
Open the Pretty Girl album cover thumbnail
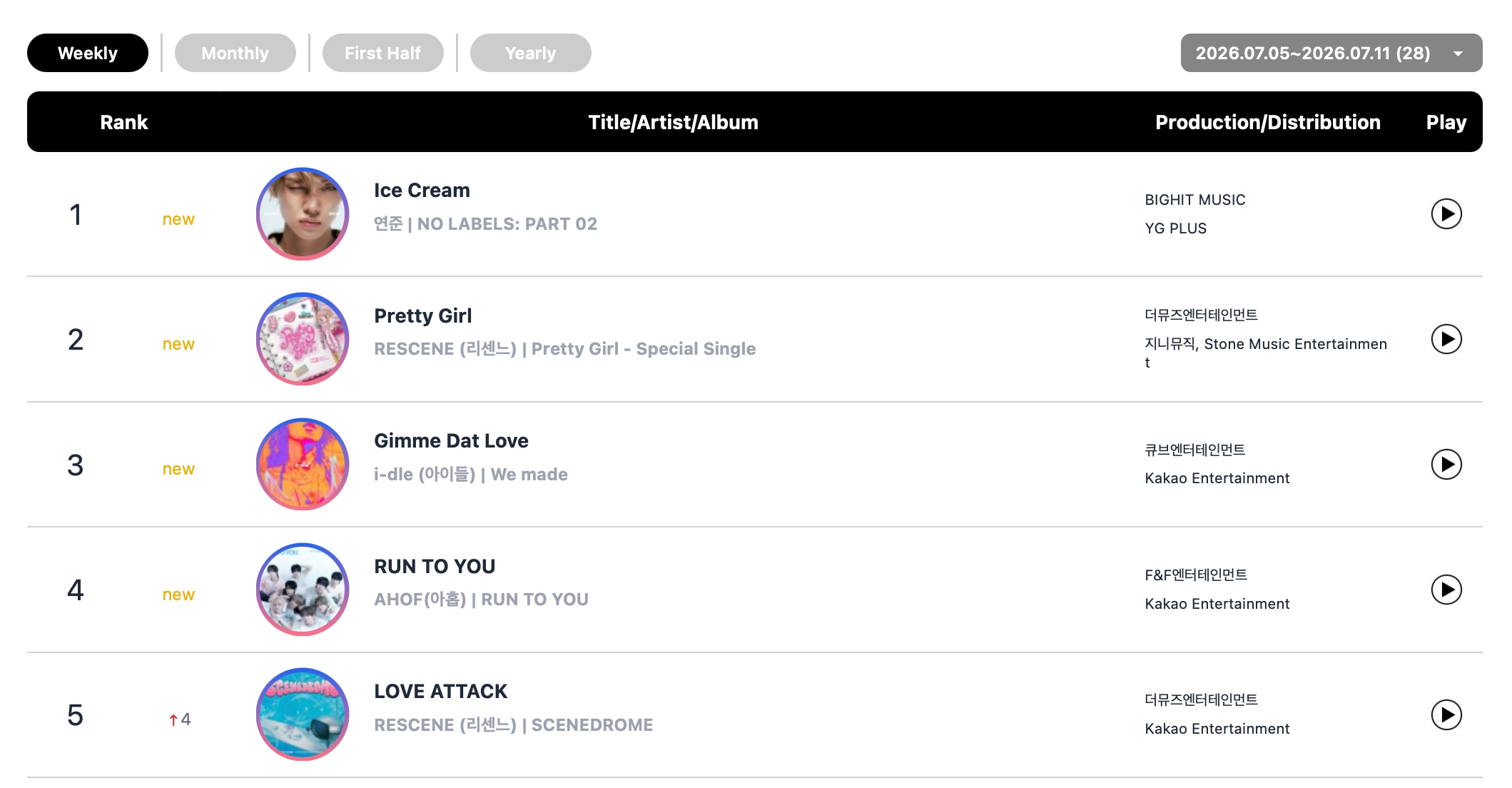pyautogui.click(x=303, y=339)
